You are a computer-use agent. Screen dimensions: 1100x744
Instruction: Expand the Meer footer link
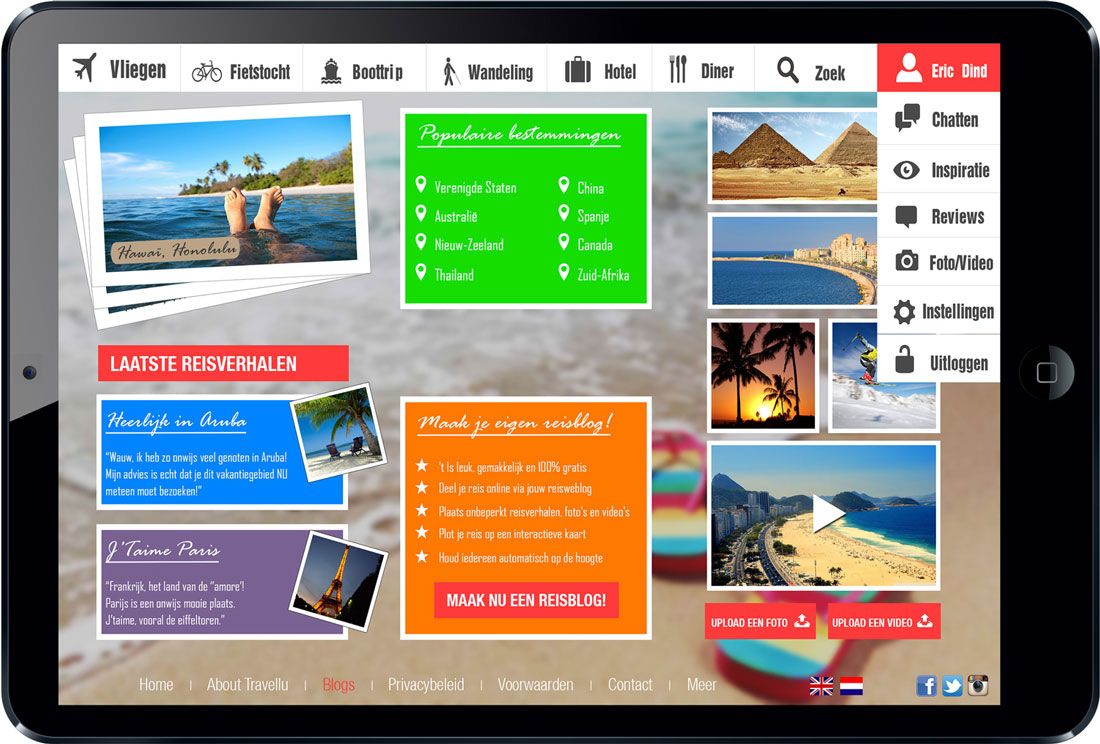click(x=701, y=685)
